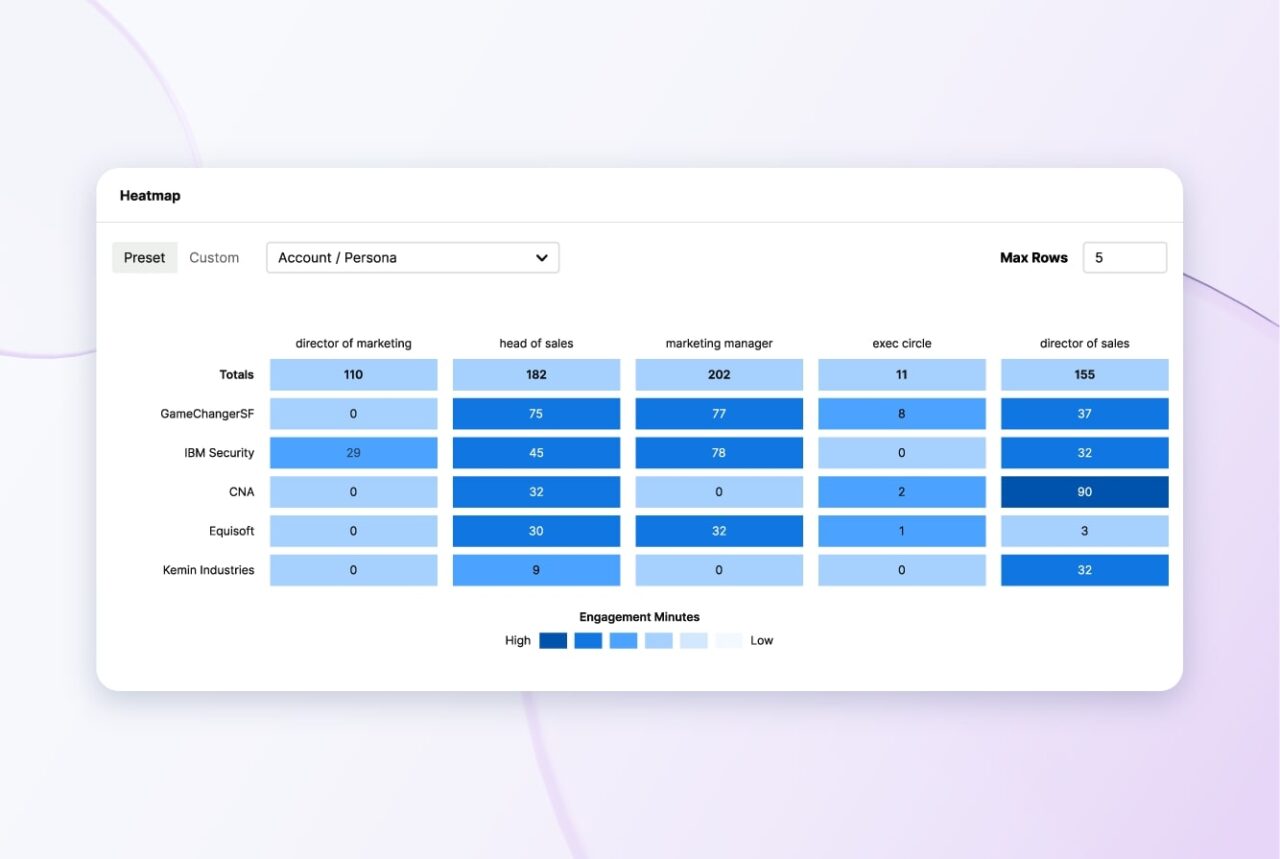Click the Equisoft row label
1280x859 pixels.
[231, 531]
